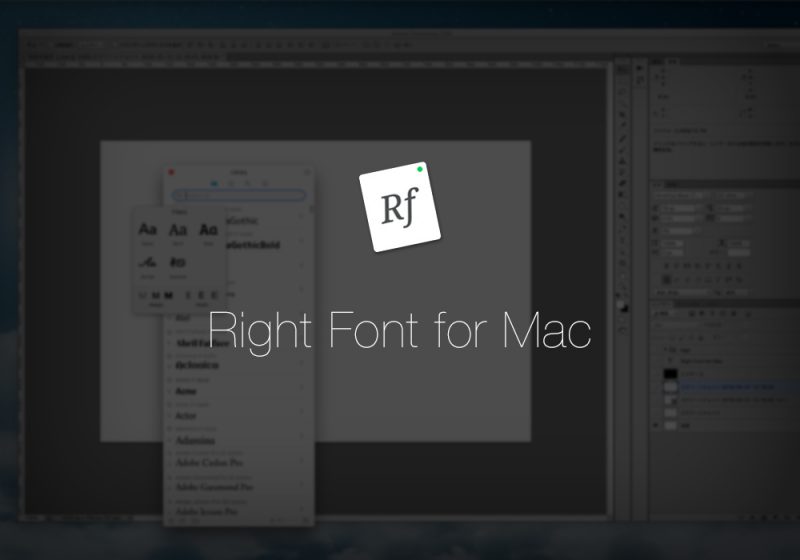This screenshot has height=560, width=800.
Task: Select the Acme font row
Action: (238, 389)
